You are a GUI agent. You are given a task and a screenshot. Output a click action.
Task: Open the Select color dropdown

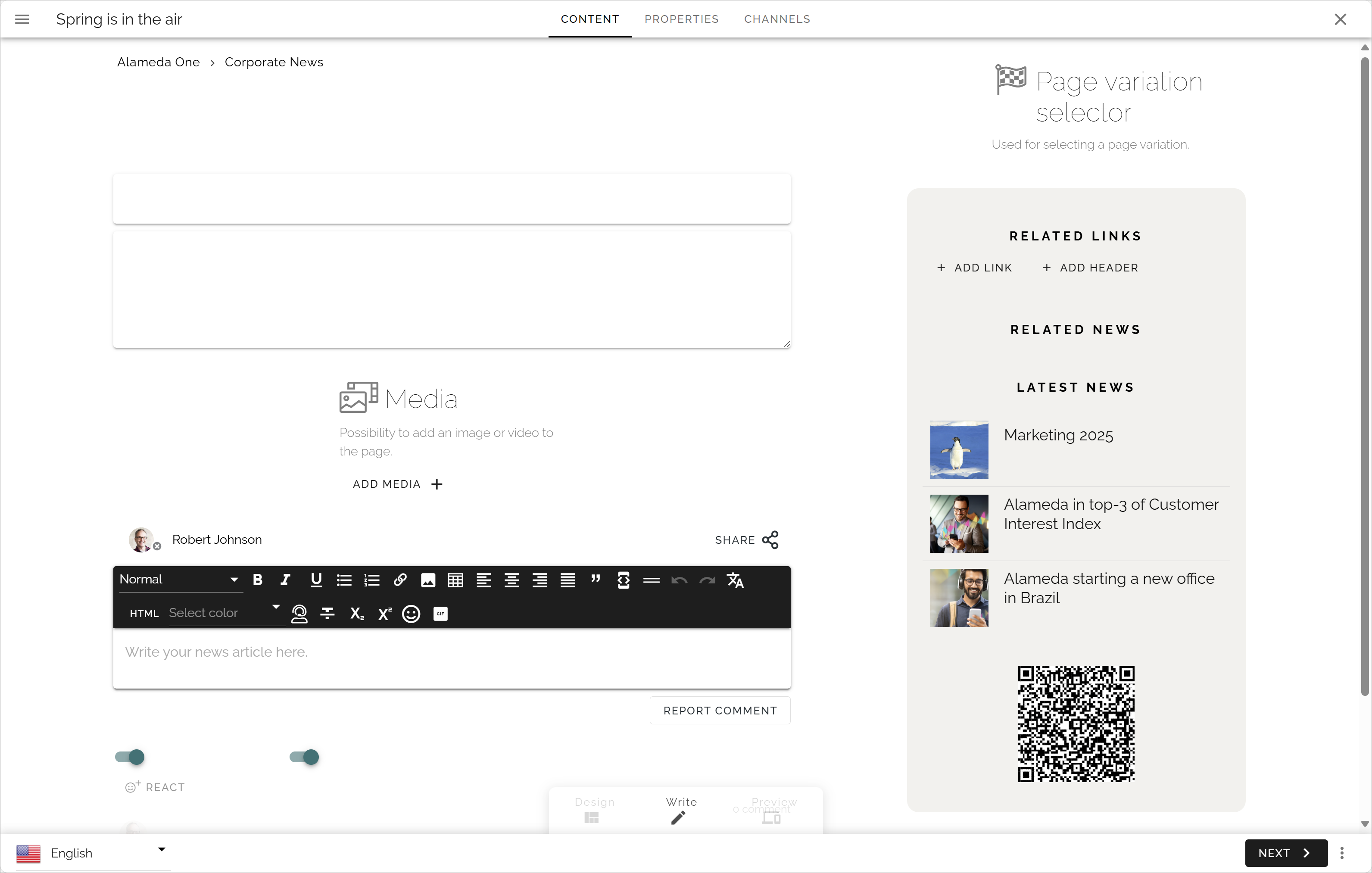(x=226, y=613)
